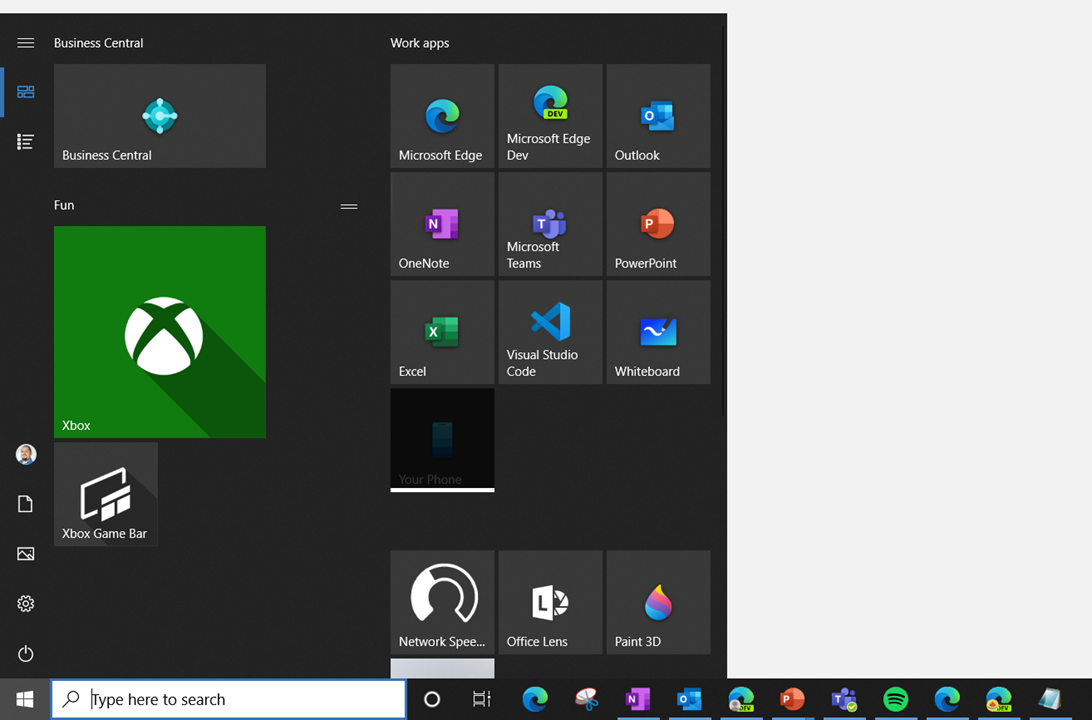This screenshot has width=1092, height=720.
Task: Switch to the Pinned tiles view
Action: [x=26, y=92]
